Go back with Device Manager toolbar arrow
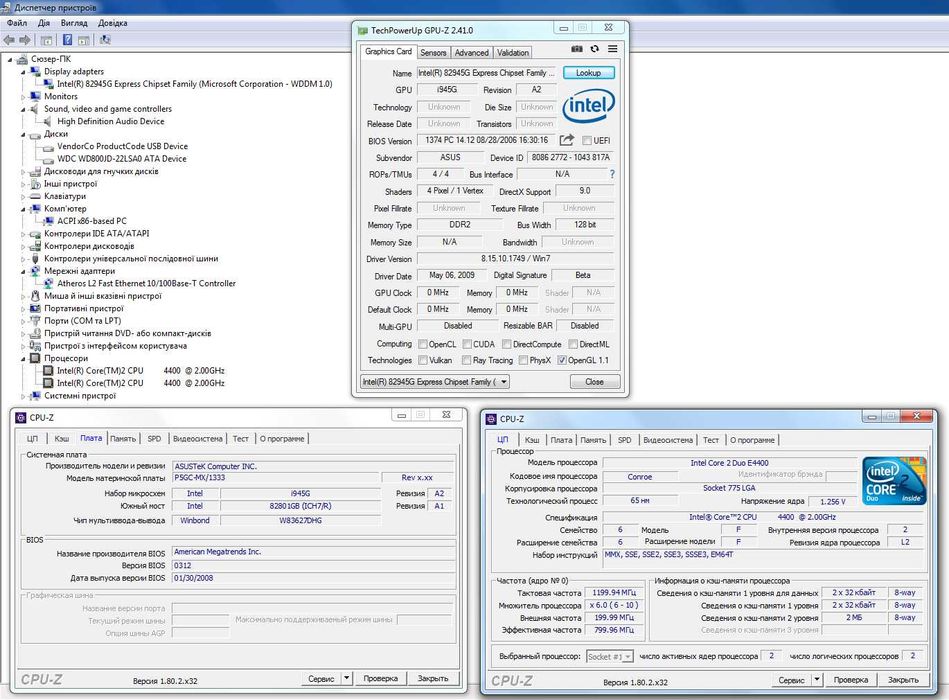This screenshot has height=700, width=949. pos(8,40)
